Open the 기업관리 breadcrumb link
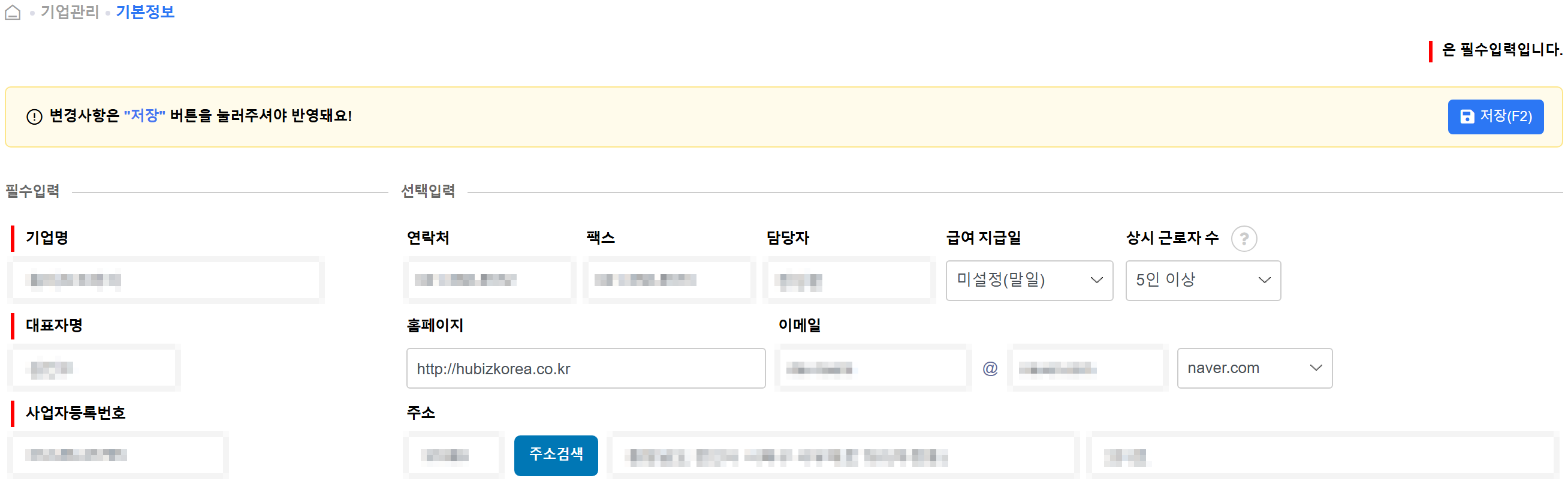 point(70,12)
